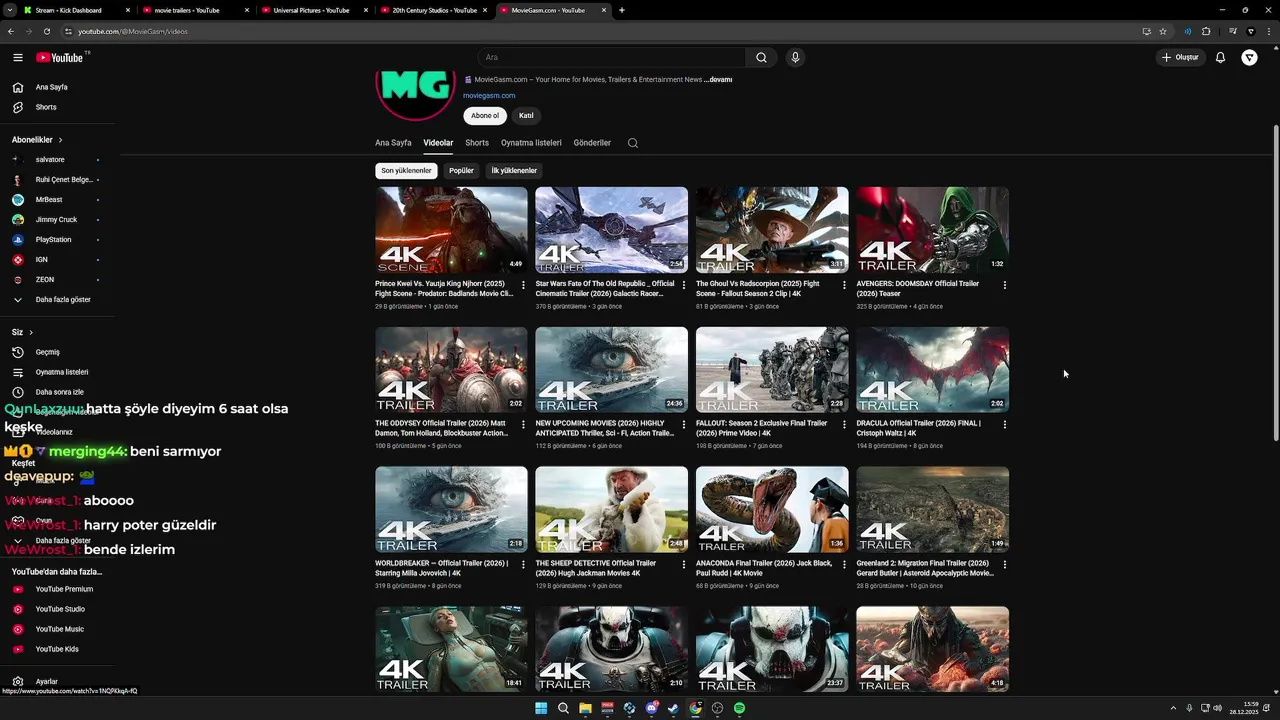Open the ANACONDA Final Trailer thumbnail

point(772,510)
